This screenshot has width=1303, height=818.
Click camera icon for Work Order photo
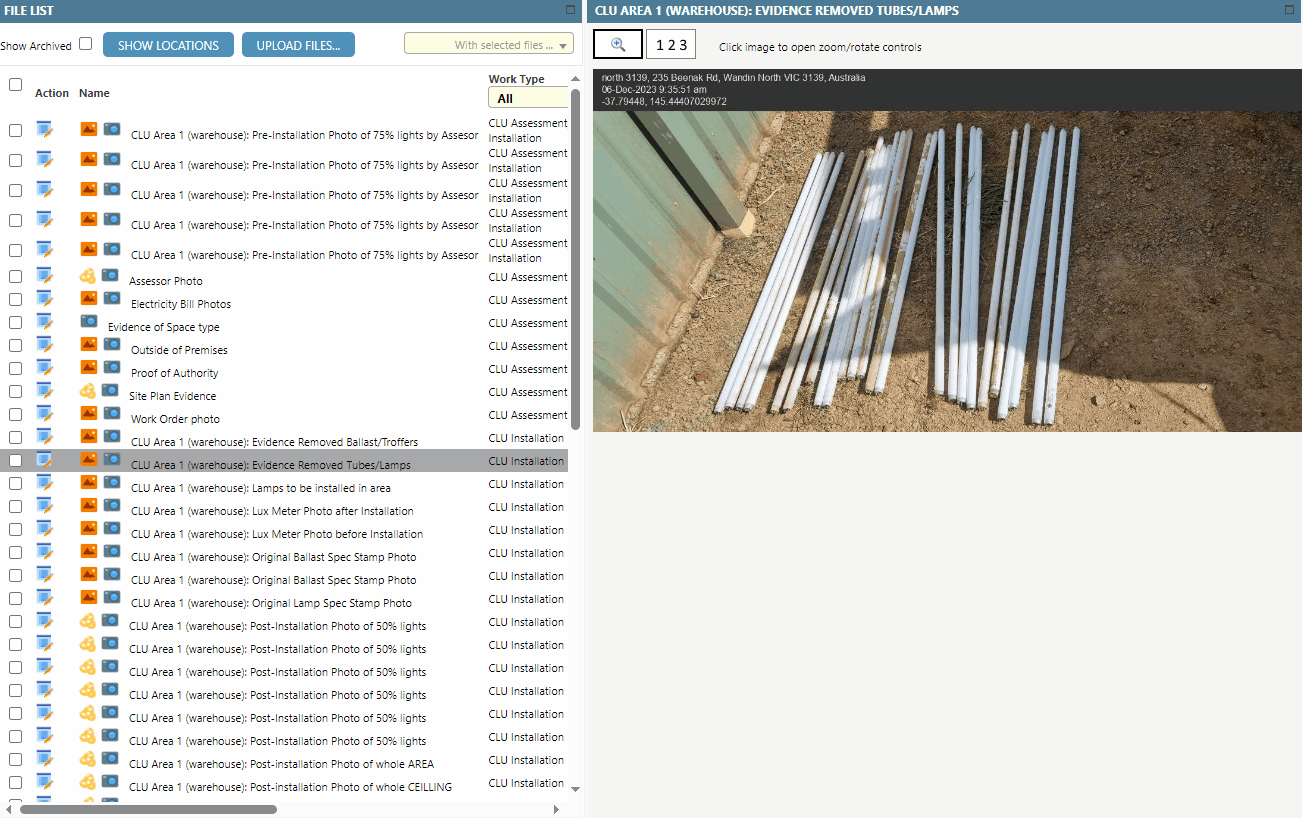pos(111,413)
